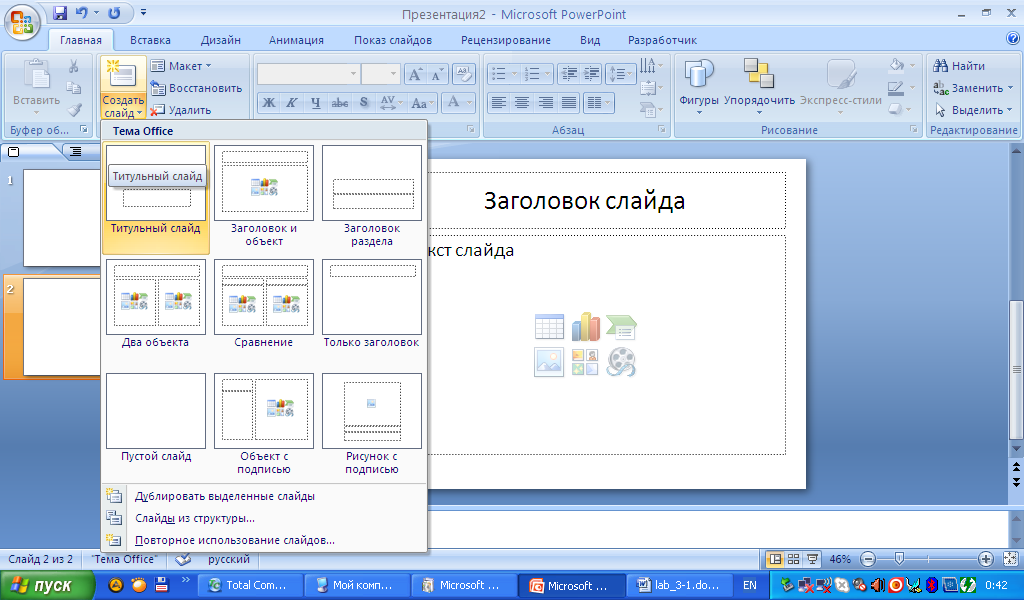Open Заменить dropdown in Редактирование
Screen dimensions: 1024x600
pos(972,88)
